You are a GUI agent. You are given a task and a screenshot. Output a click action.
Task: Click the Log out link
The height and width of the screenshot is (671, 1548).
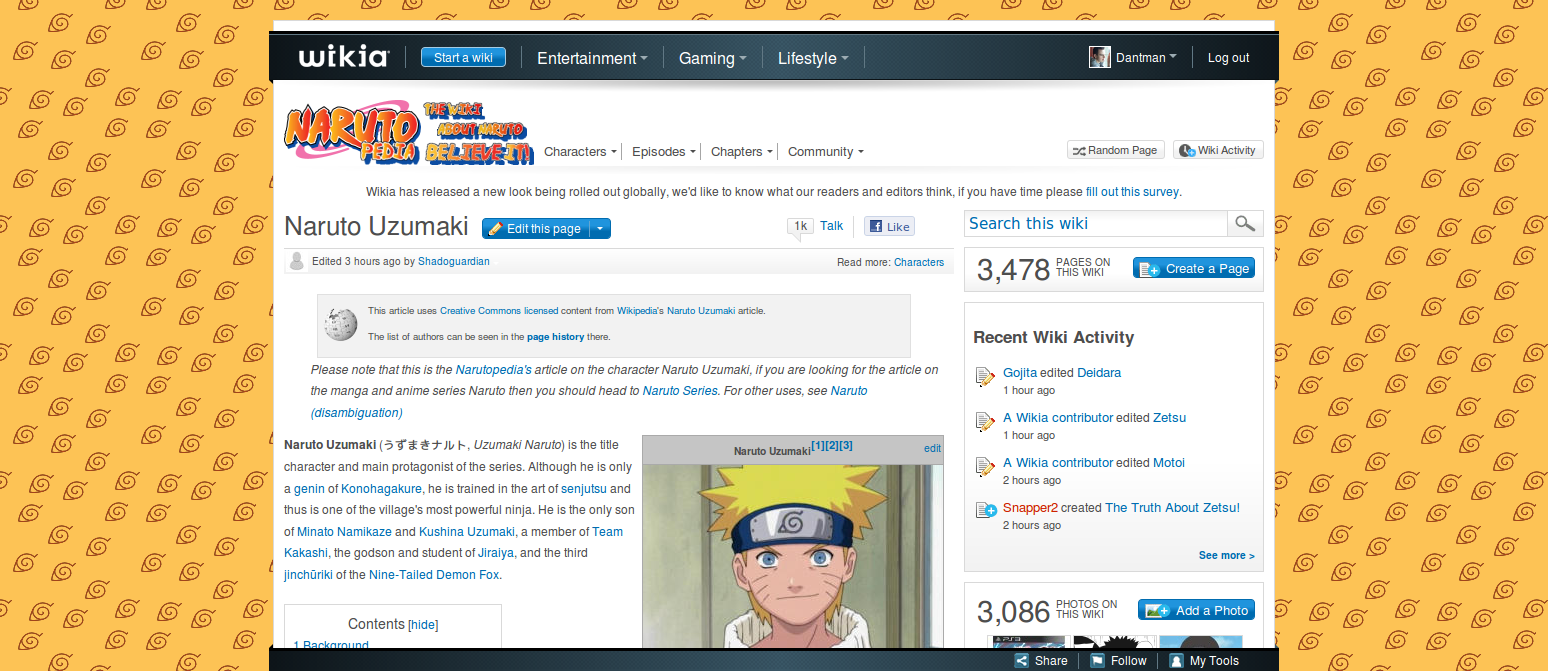point(1228,58)
